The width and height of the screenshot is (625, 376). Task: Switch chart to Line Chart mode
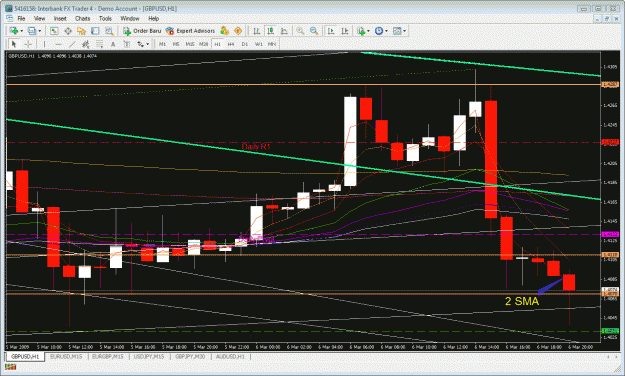[284, 31]
